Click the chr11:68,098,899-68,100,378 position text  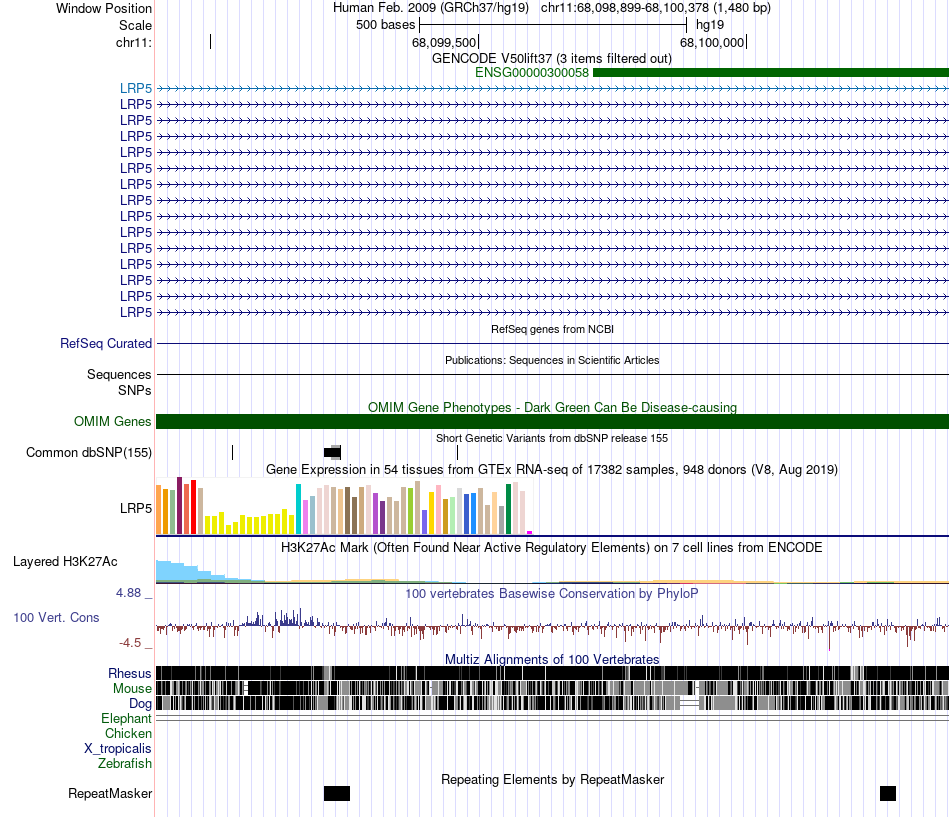point(656,8)
